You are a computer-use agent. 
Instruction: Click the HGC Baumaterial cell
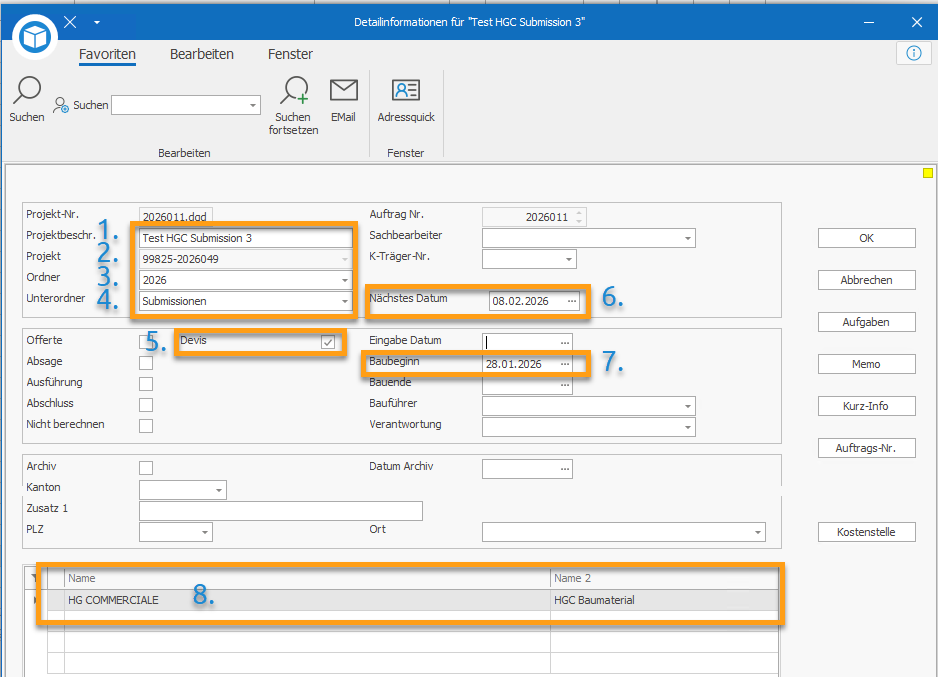point(664,600)
